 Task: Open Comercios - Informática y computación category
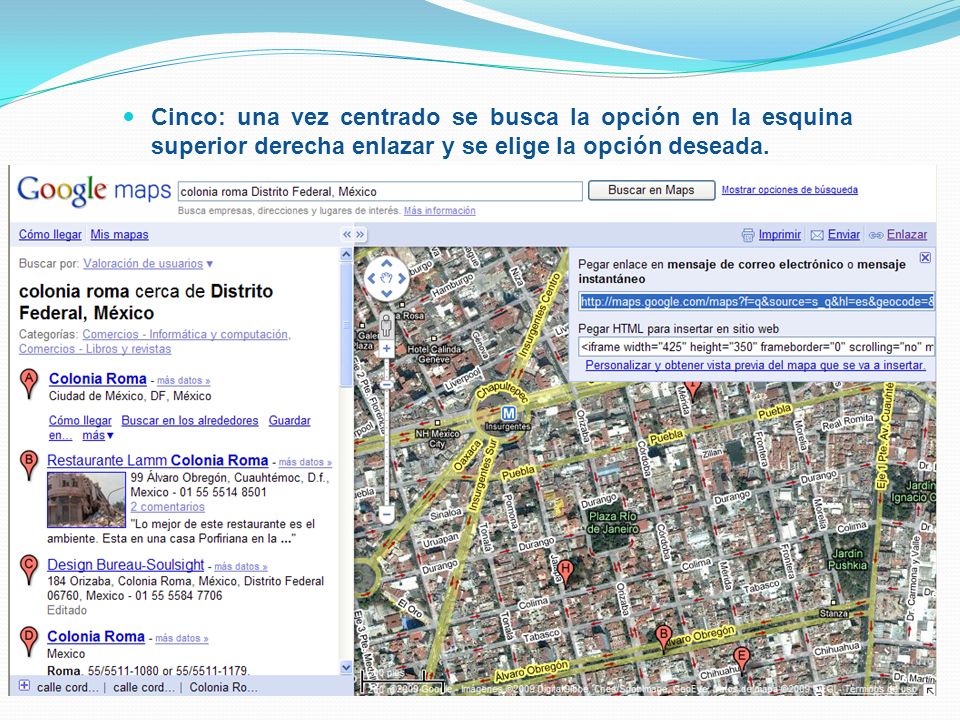(186, 334)
